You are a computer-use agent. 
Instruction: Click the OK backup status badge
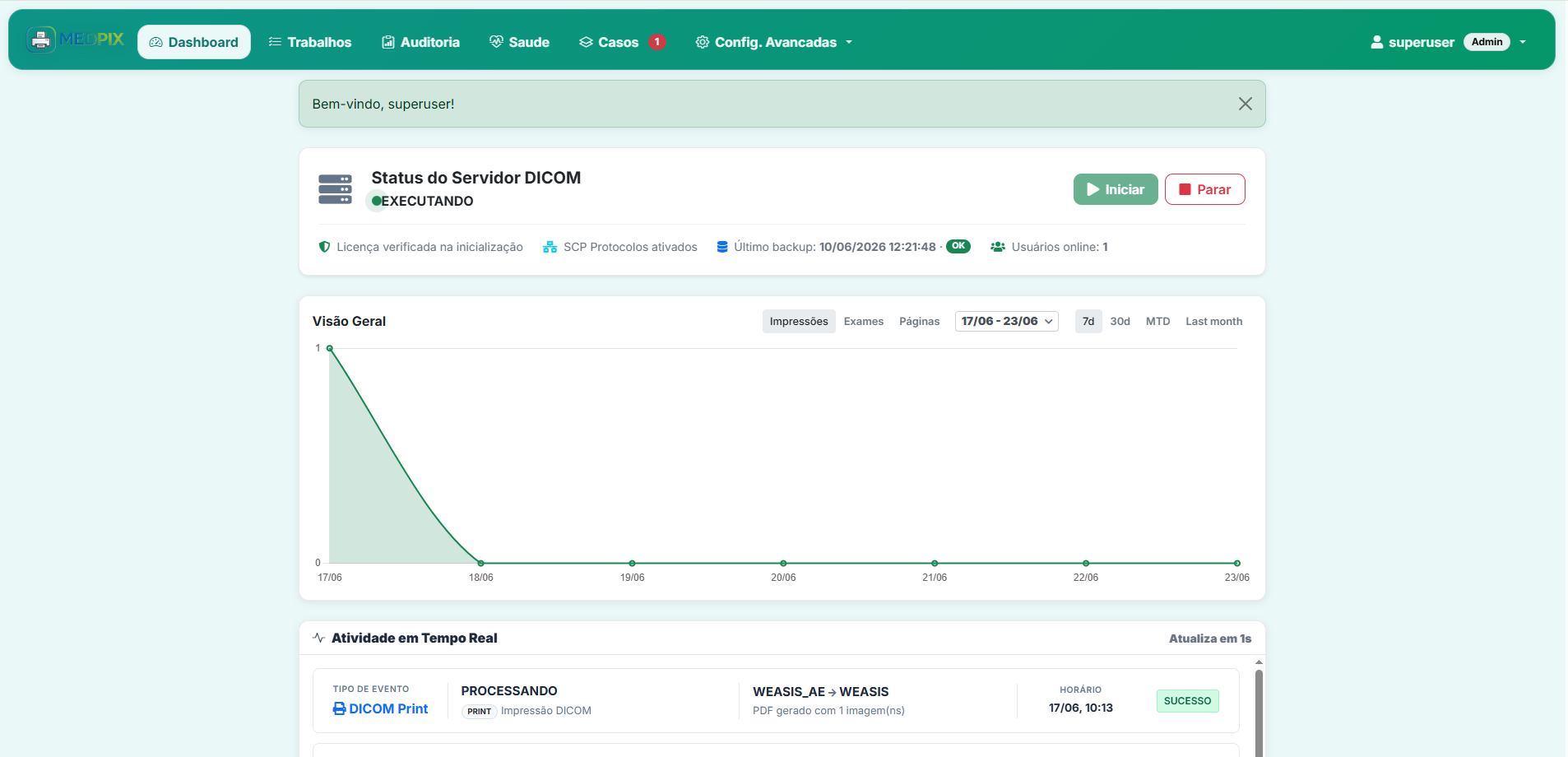coord(958,246)
